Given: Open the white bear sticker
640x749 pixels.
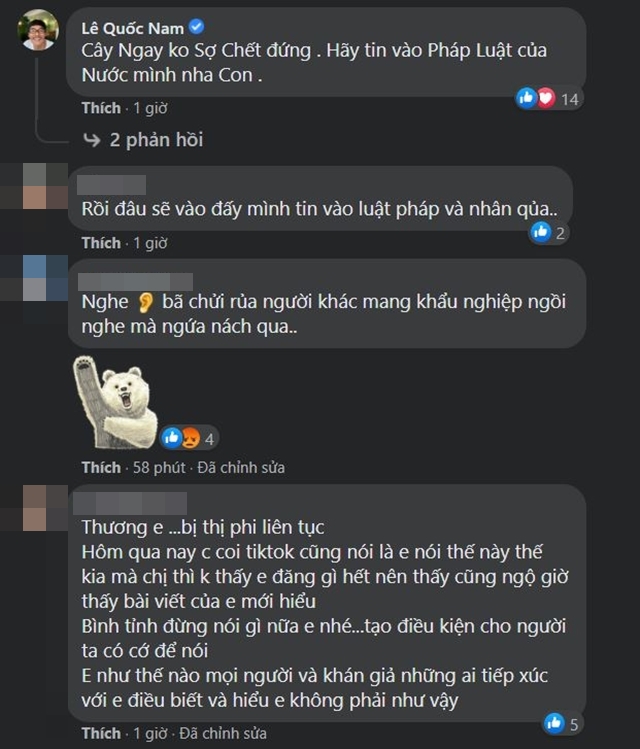Looking at the screenshot, I should (x=115, y=402).
